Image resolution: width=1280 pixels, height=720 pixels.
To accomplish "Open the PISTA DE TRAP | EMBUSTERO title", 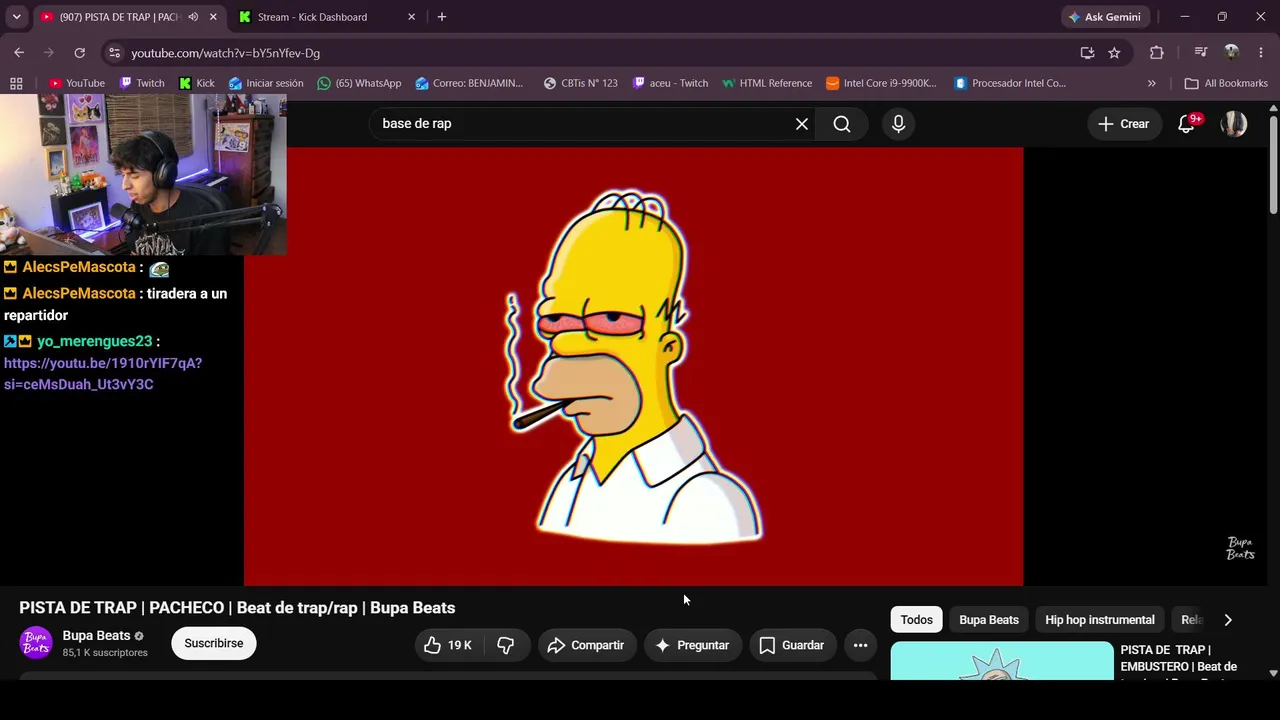I will (1180, 658).
